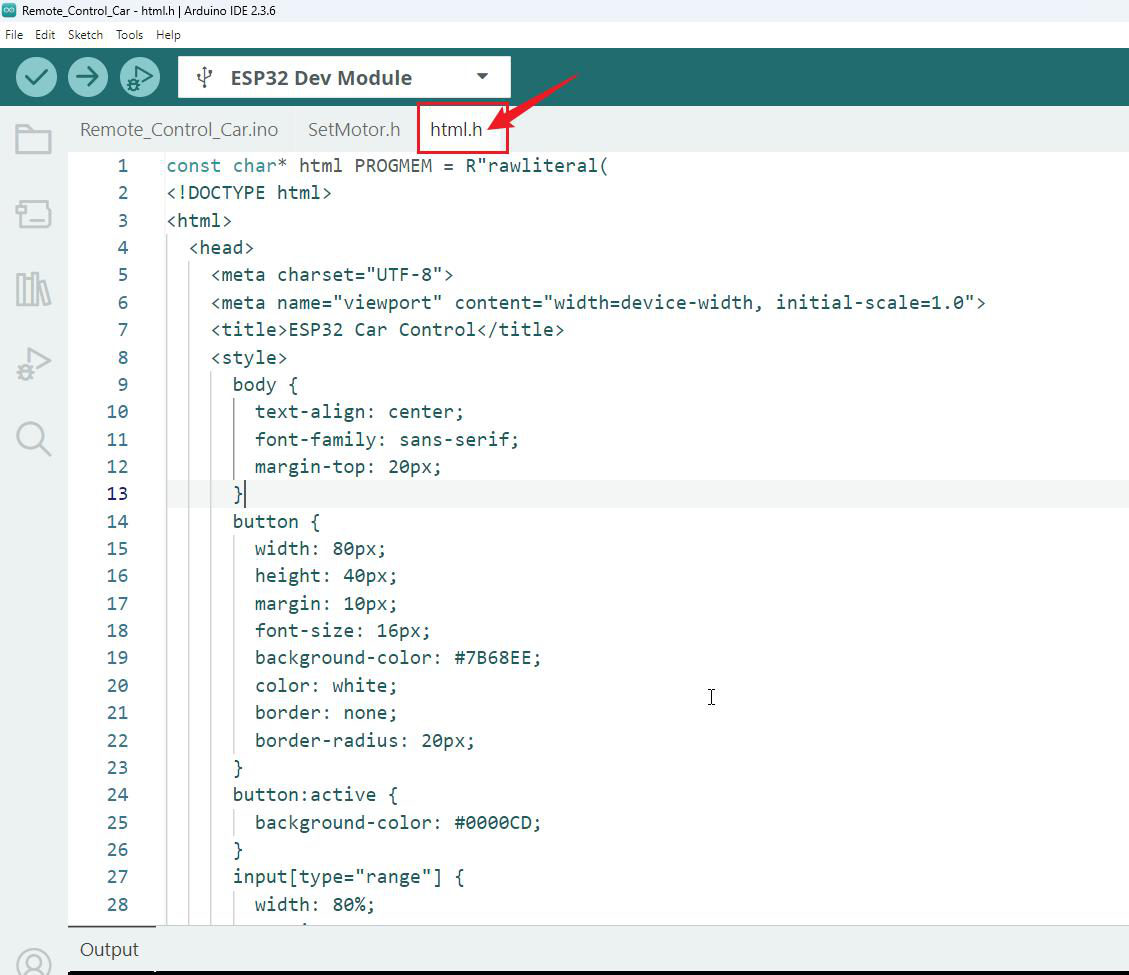
Task: Open the Tools menu
Action: (x=130, y=35)
